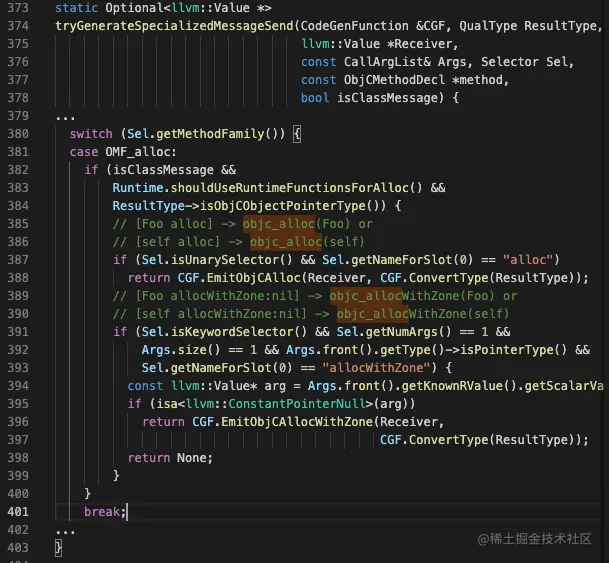Click objc_allocWithZone(self) comment on line 390
This screenshot has width=609, height=563.
[423, 314]
